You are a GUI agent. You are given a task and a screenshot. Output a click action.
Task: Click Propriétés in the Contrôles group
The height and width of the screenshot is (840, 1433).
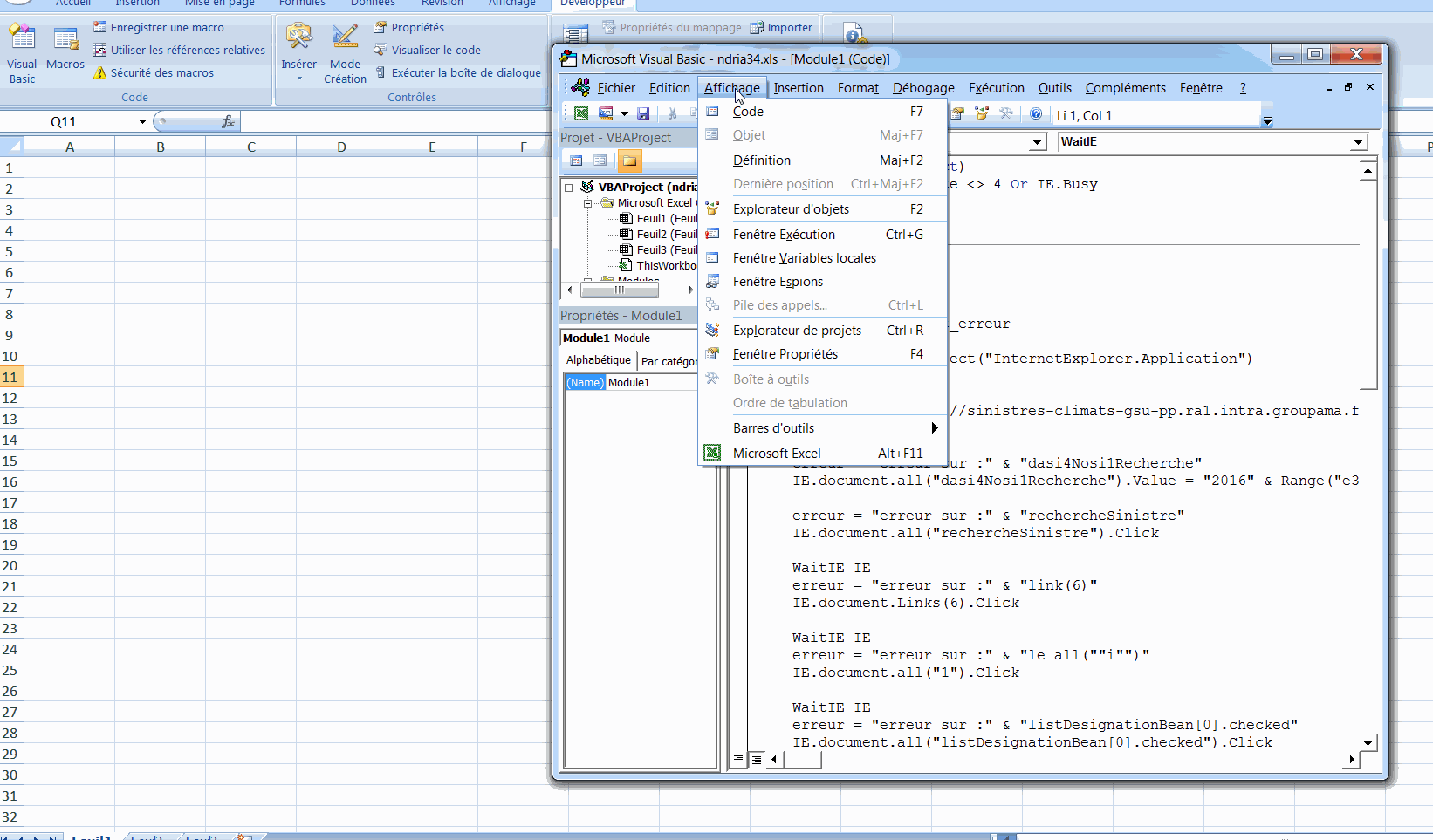pos(408,28)
